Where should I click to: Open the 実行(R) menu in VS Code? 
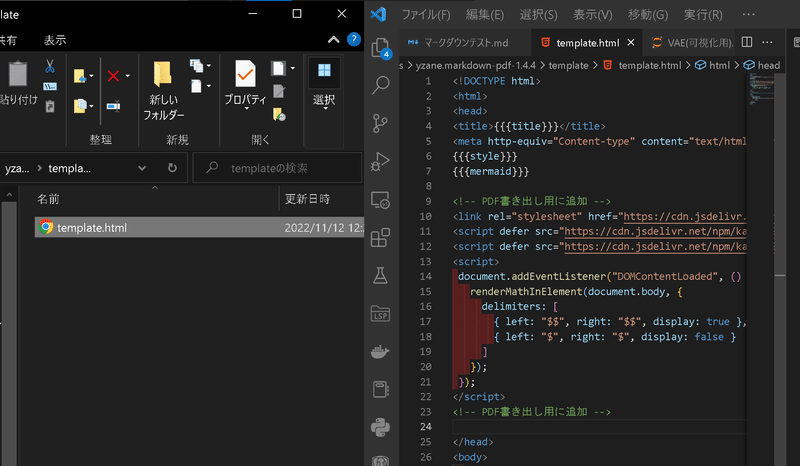click(703, 15)
